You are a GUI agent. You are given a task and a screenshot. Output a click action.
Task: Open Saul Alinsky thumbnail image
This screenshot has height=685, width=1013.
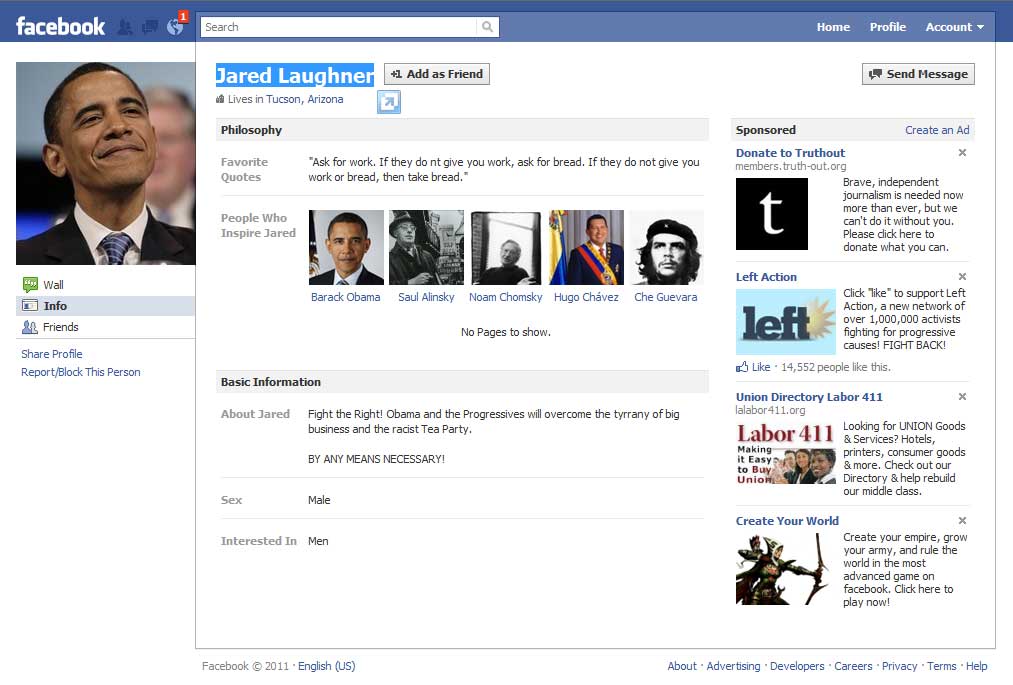(426, 248)
